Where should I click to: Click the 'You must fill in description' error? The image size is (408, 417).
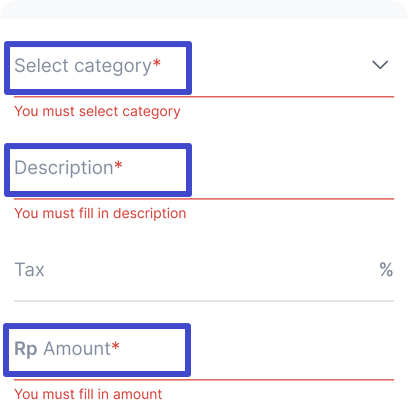[x=100, y=213]
